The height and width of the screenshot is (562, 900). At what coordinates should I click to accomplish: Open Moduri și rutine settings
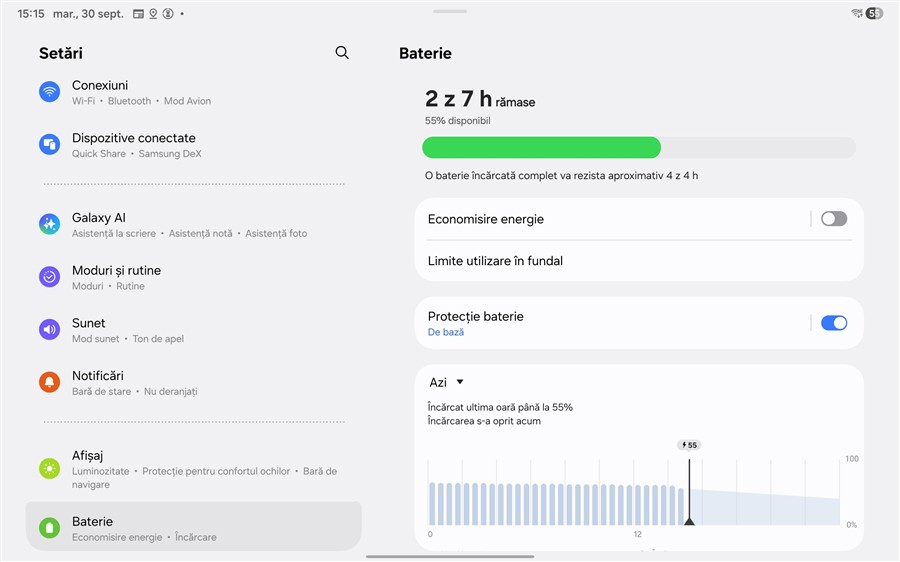[x=193, y=277]
